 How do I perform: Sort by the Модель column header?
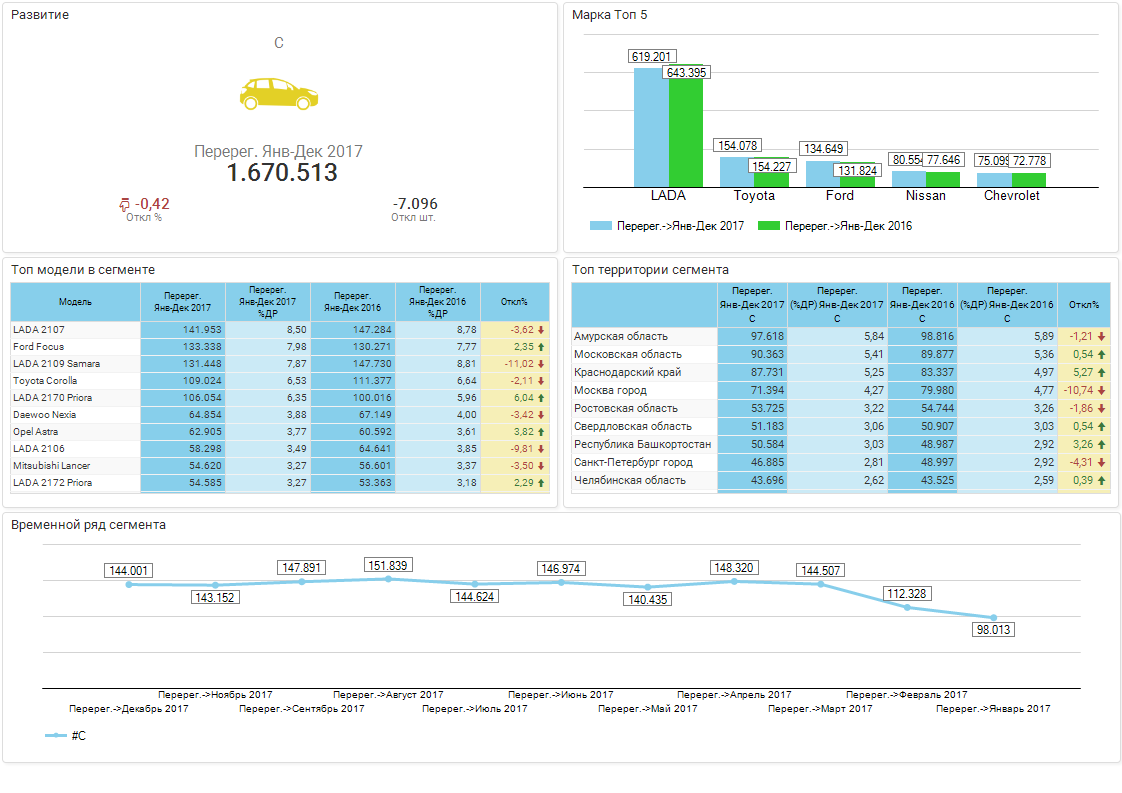pyautogui.click(x=75, y=302)
